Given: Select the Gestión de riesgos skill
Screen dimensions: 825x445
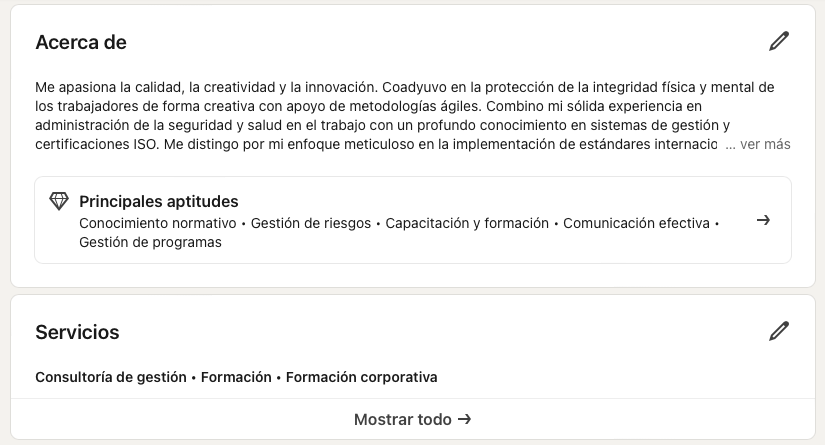Looking at the screenshot, I should pyautogui.click(x=311, y=223).
